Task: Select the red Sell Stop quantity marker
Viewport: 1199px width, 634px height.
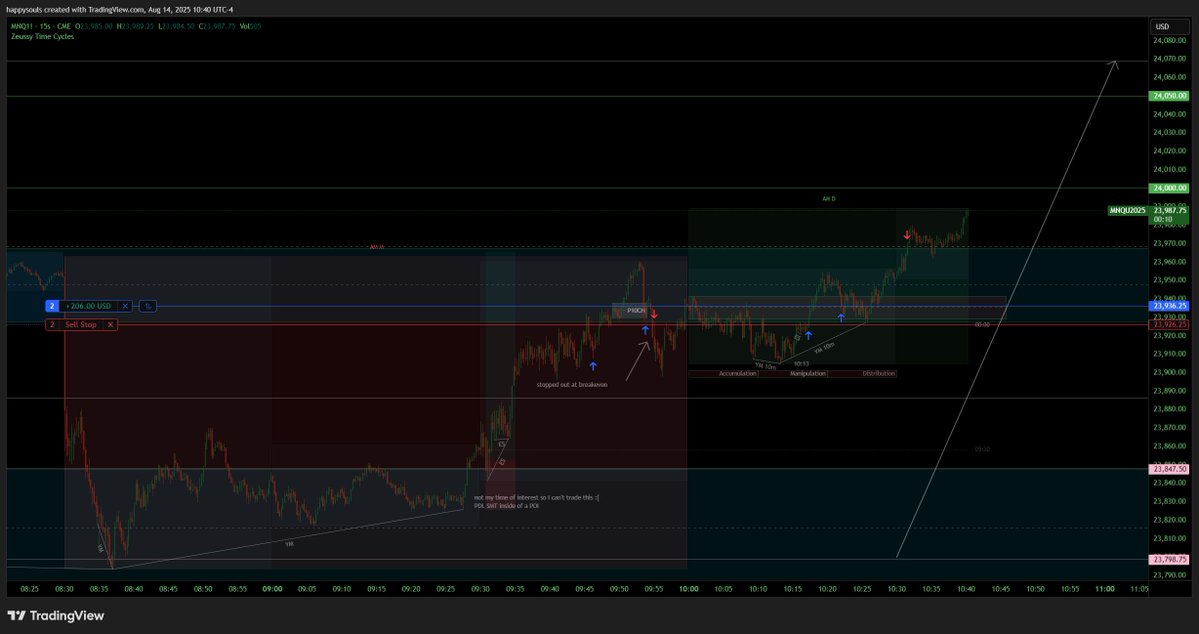Action: pyautogui.click(x=52, y=324)
